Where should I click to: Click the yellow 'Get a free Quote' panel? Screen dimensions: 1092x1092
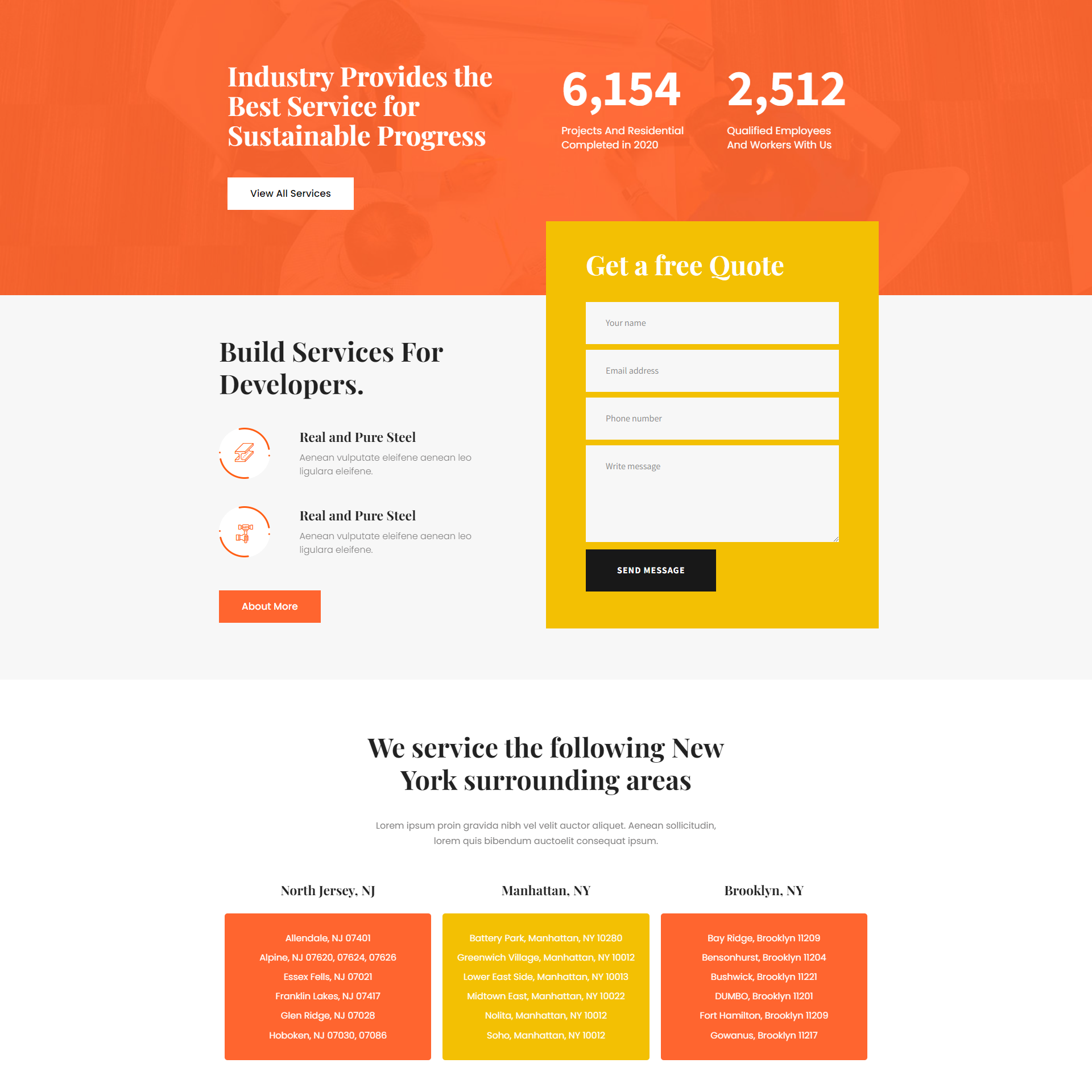[713, 424]
